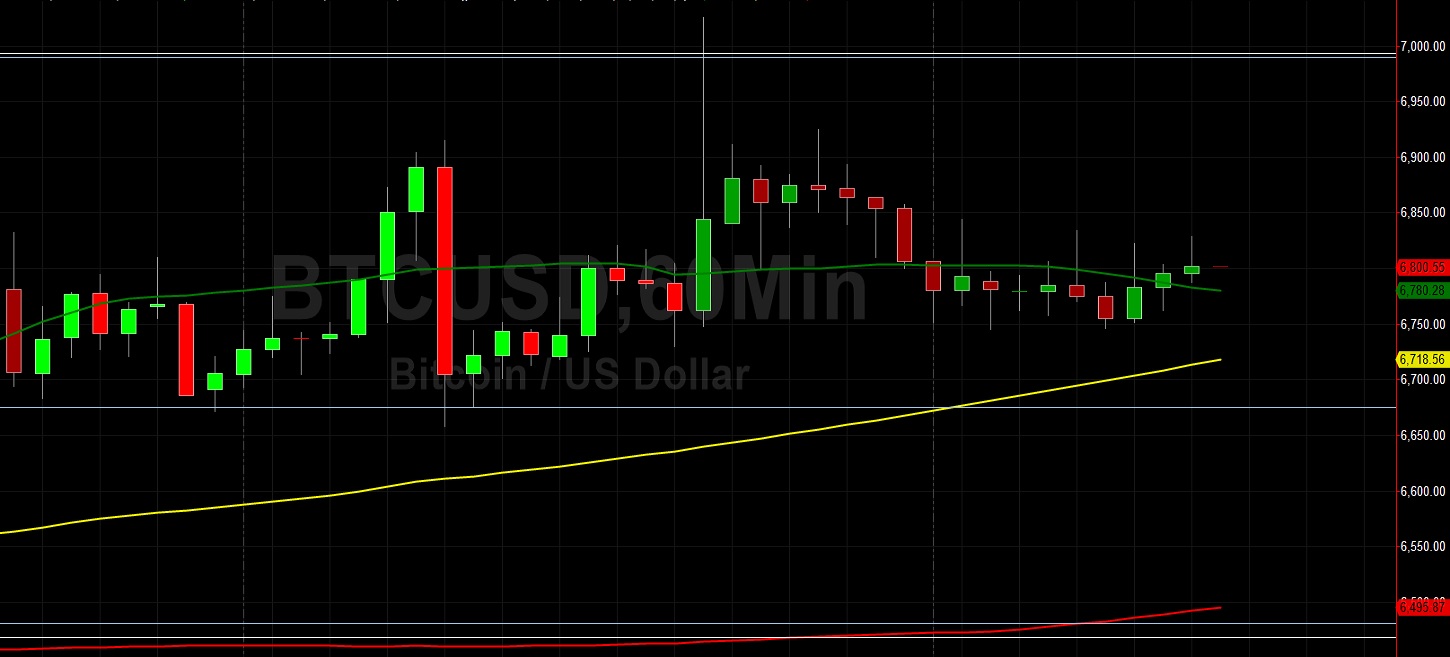The height and width of the screenshot is (657, 1450).
Task: Click the 6,700.00 price axis label
Action: tap(1422, 380)
